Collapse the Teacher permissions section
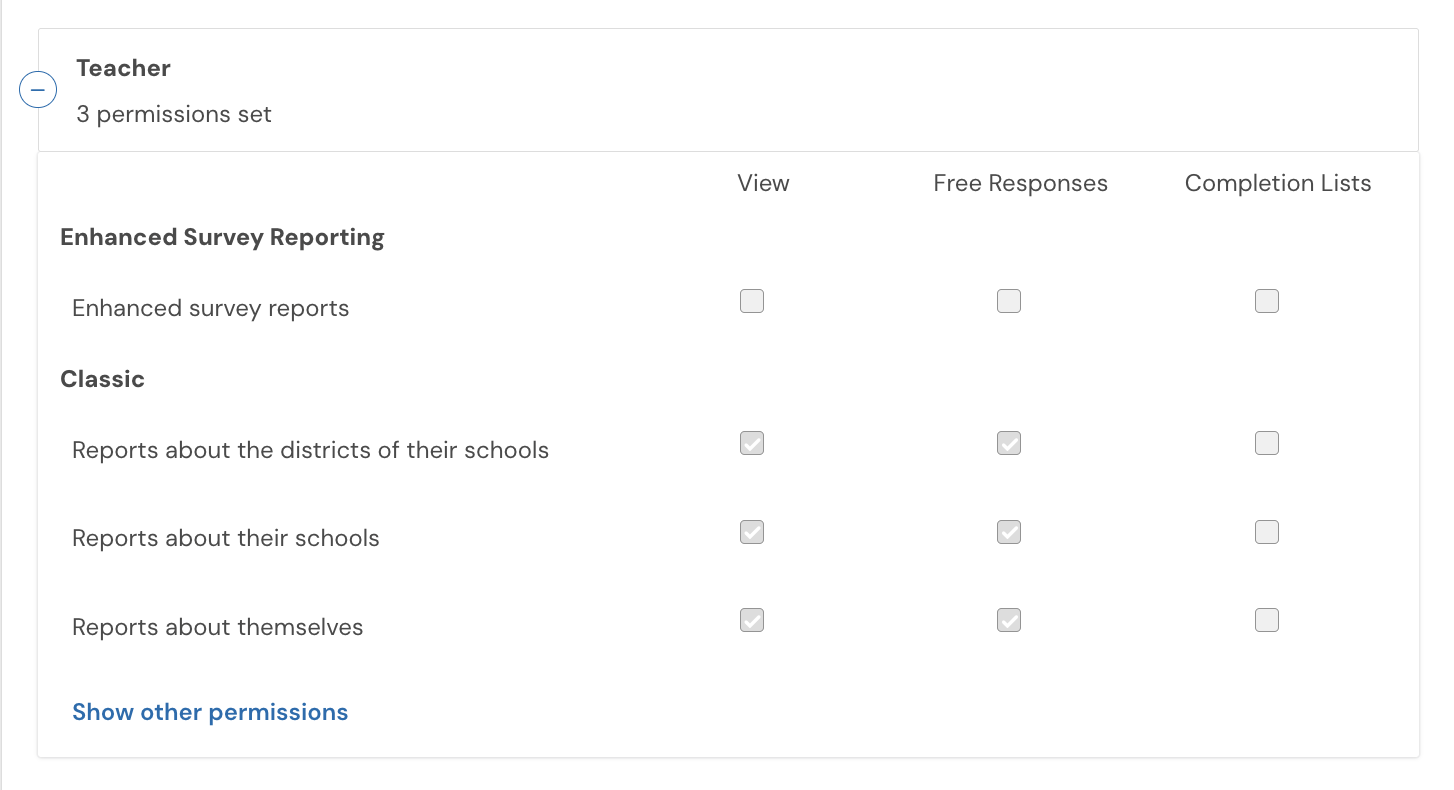This screenshot has height=790, width=1454. click(x=38, y=90)
